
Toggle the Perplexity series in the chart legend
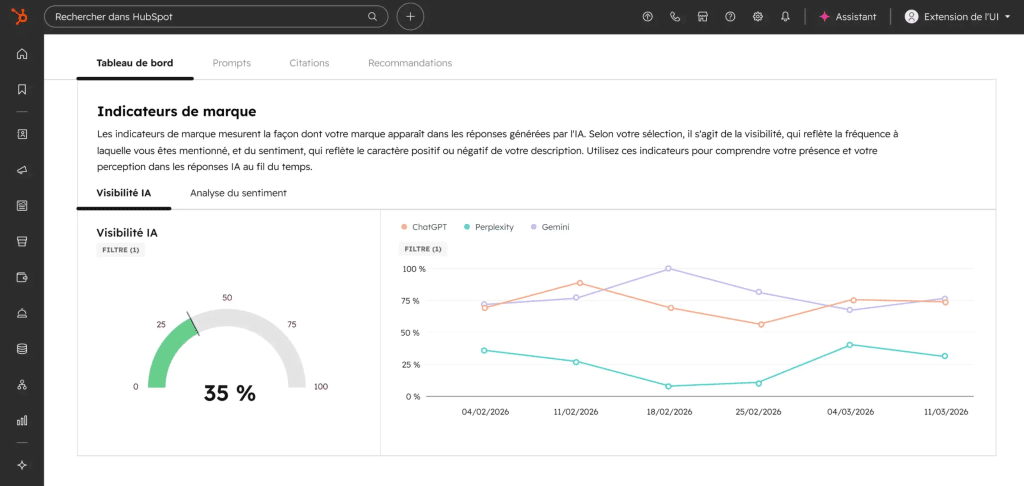488,227
